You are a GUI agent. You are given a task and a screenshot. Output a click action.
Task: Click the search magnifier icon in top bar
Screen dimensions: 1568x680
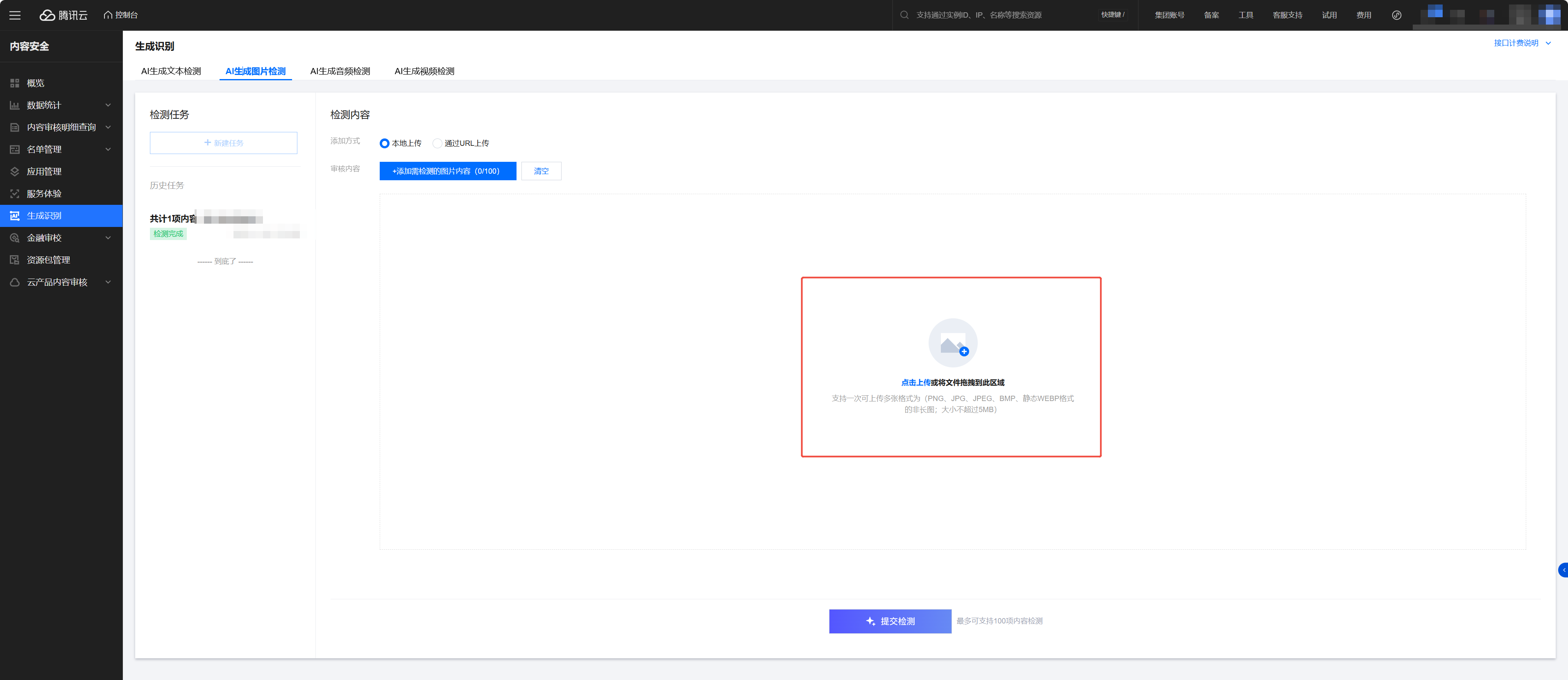(904, 15)
